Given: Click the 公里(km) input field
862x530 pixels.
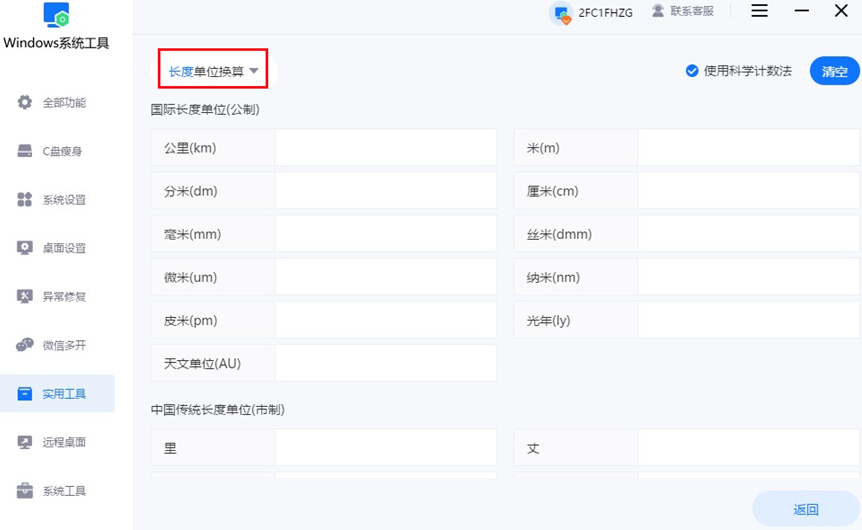Looking at the screenshot, I should click(x=385, y=147).
